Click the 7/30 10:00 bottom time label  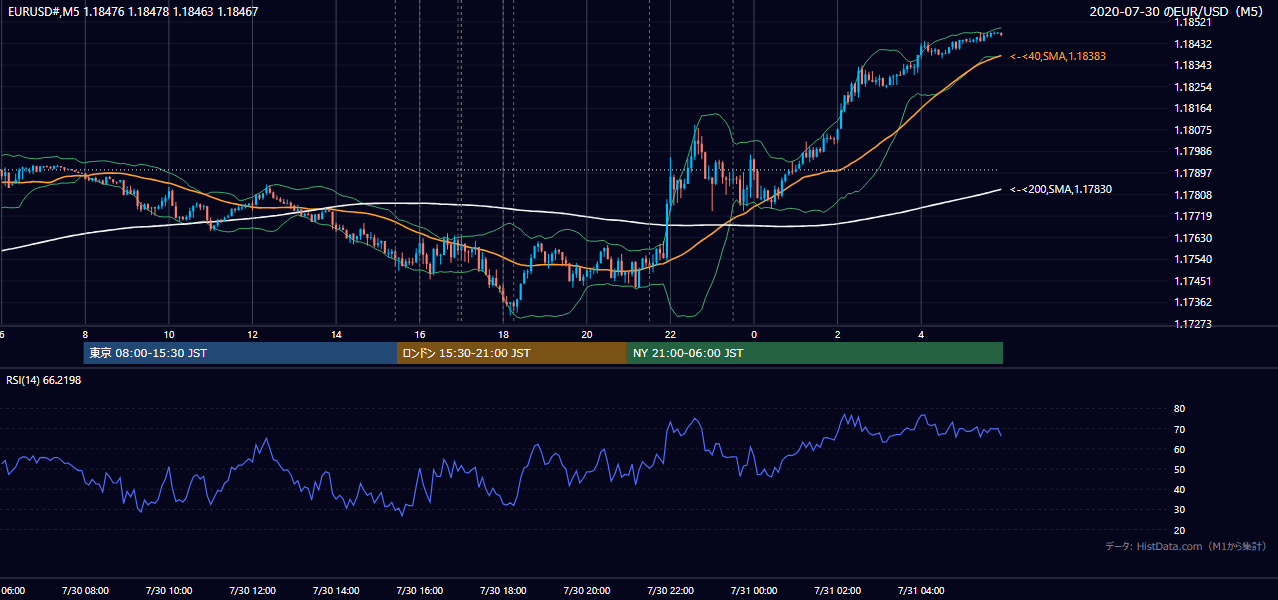(x=168, y=591)
